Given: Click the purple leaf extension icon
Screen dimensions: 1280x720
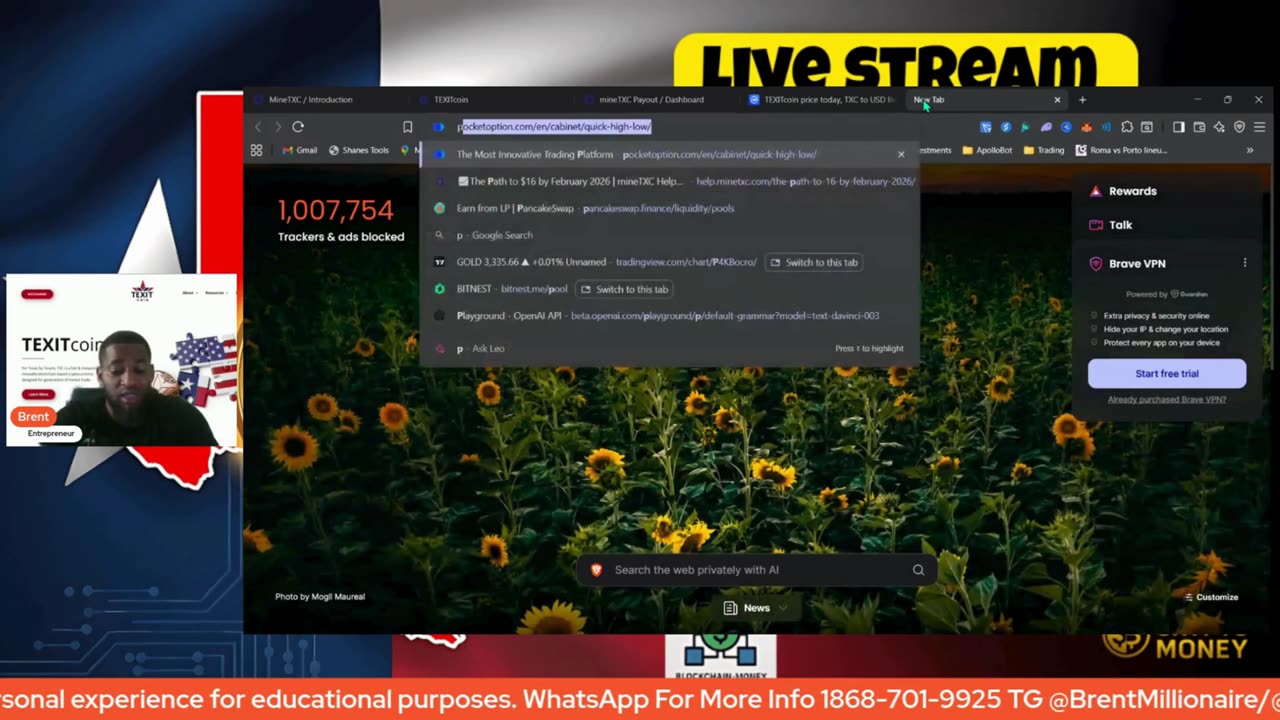Looking at the screenshot, I should [x=1046, y=127].
